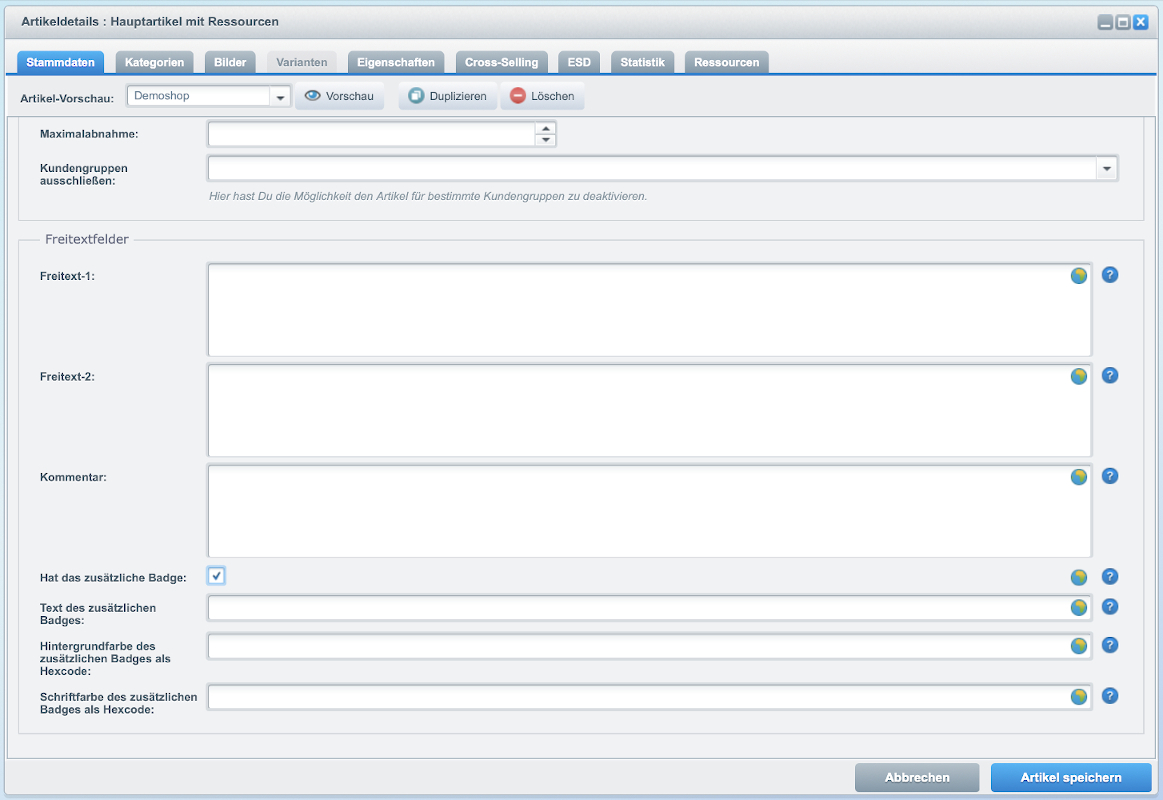Expand the Kundengruppen ausschließen dropdown
The height and width of the screenshot is (800, 1163).
pos(1107,169)
